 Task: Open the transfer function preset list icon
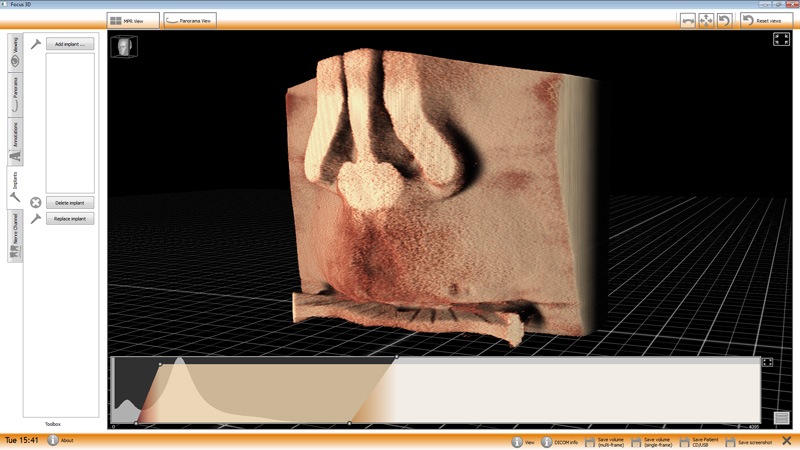[x=781, y=418]
